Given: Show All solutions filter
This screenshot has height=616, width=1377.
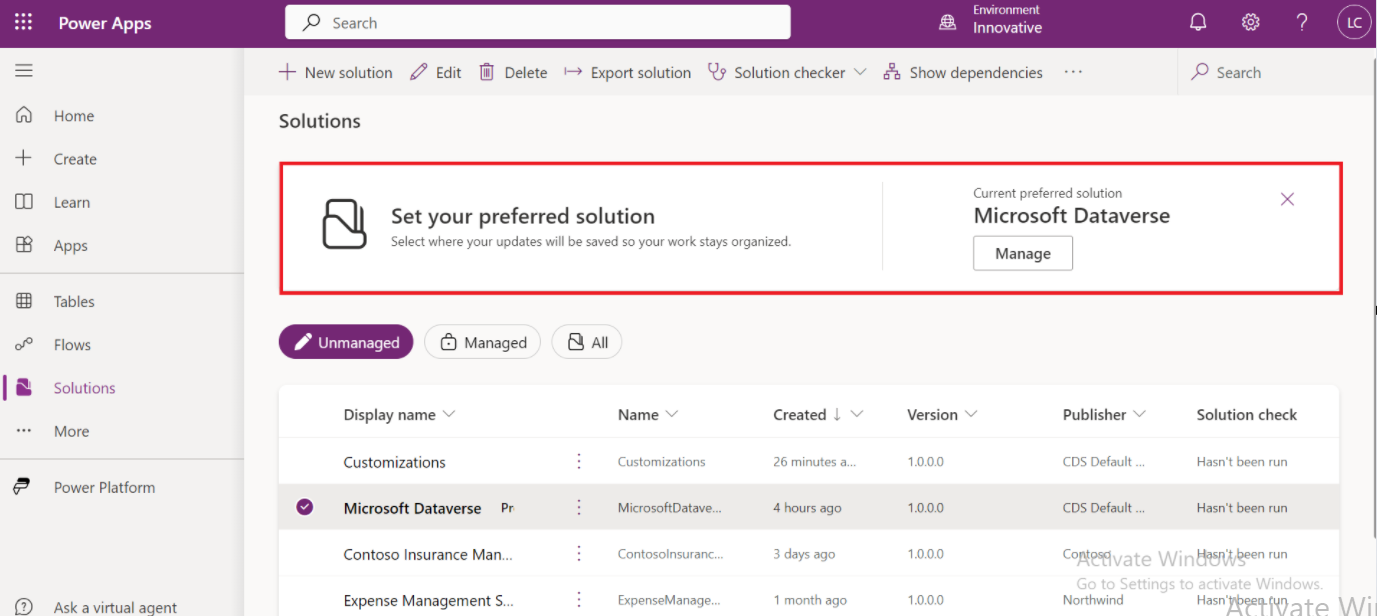Looking at the screenshot, I should [x=587, y=342].
